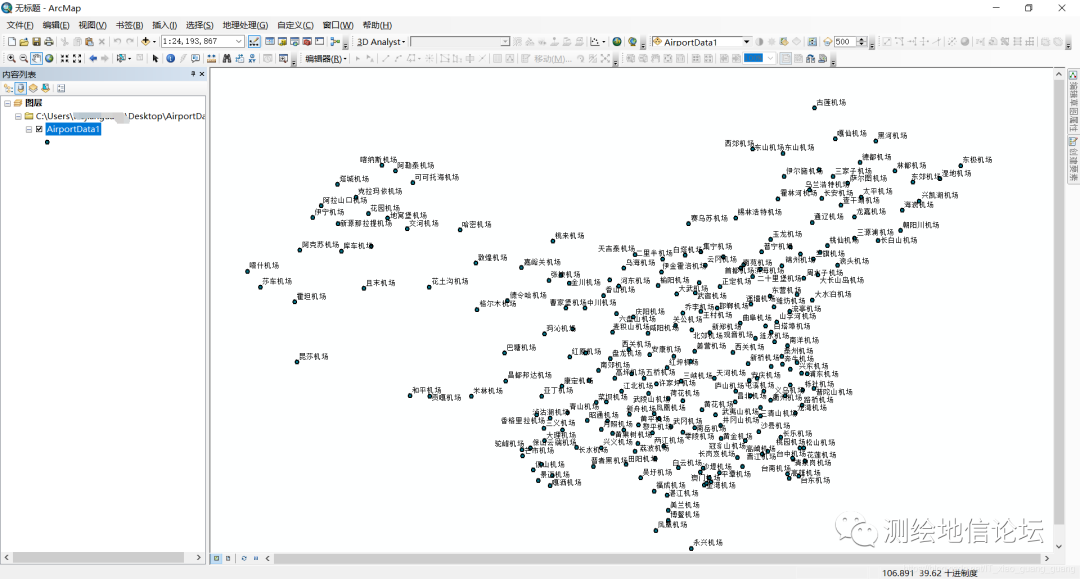Save the map document
The image size is (1080, 579).
pyautogui.click(x=37, y=42)
